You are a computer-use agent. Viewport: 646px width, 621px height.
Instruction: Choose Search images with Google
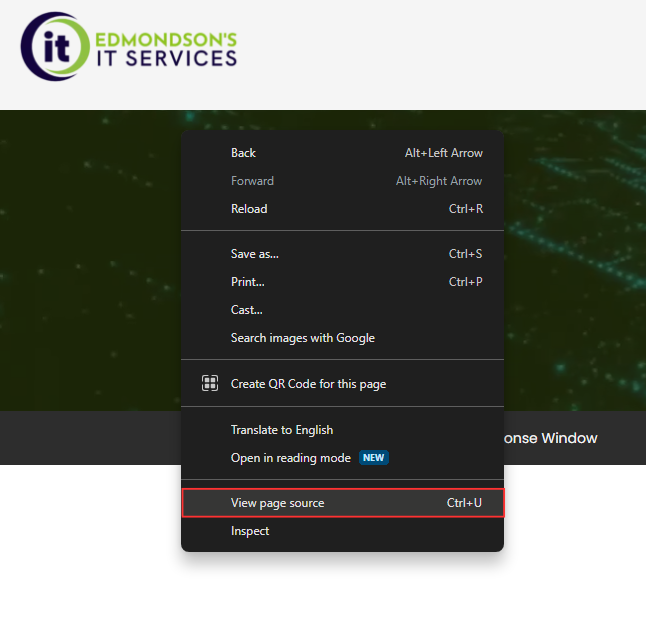tap(302, 338)
